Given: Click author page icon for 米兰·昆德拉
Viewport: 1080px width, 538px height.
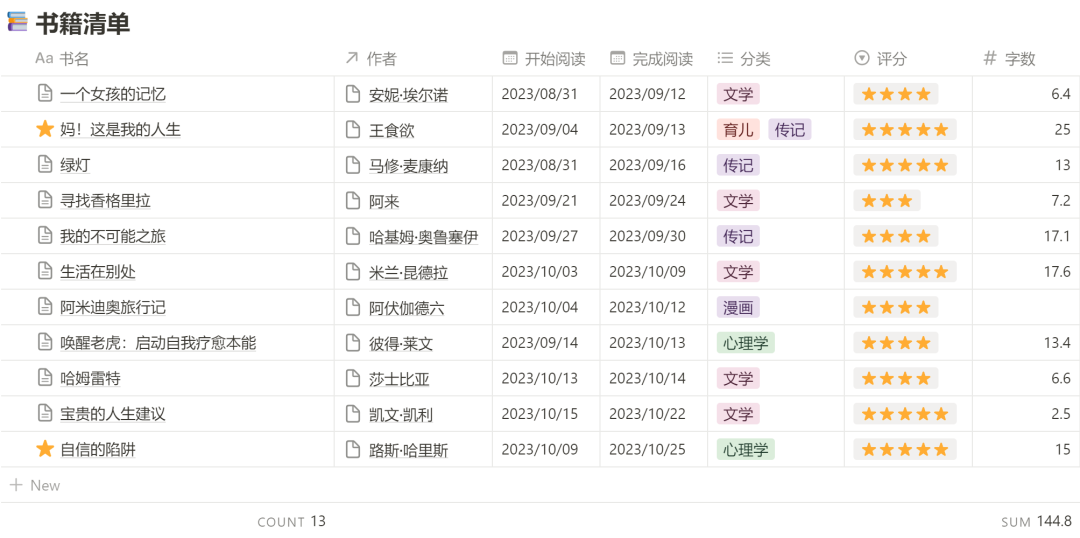Looking at the screenshot, I should (x=353, y=272).
